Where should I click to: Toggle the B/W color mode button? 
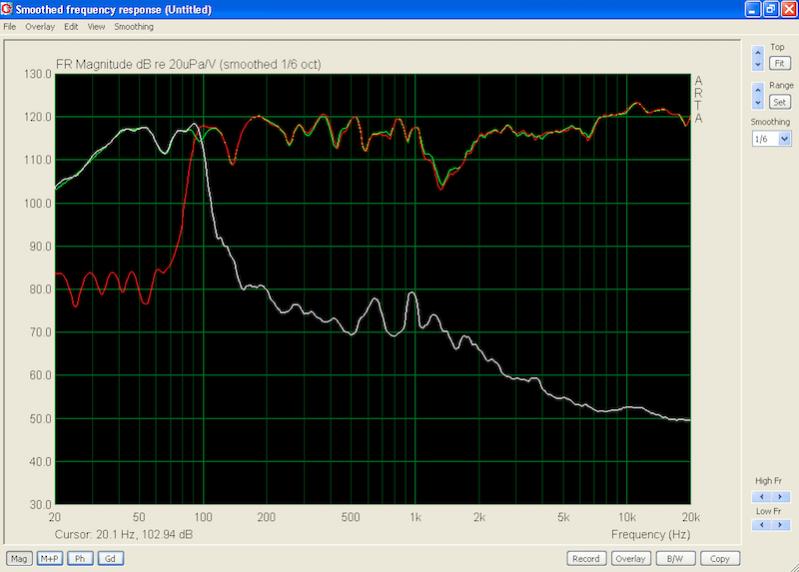click(675, 559)
